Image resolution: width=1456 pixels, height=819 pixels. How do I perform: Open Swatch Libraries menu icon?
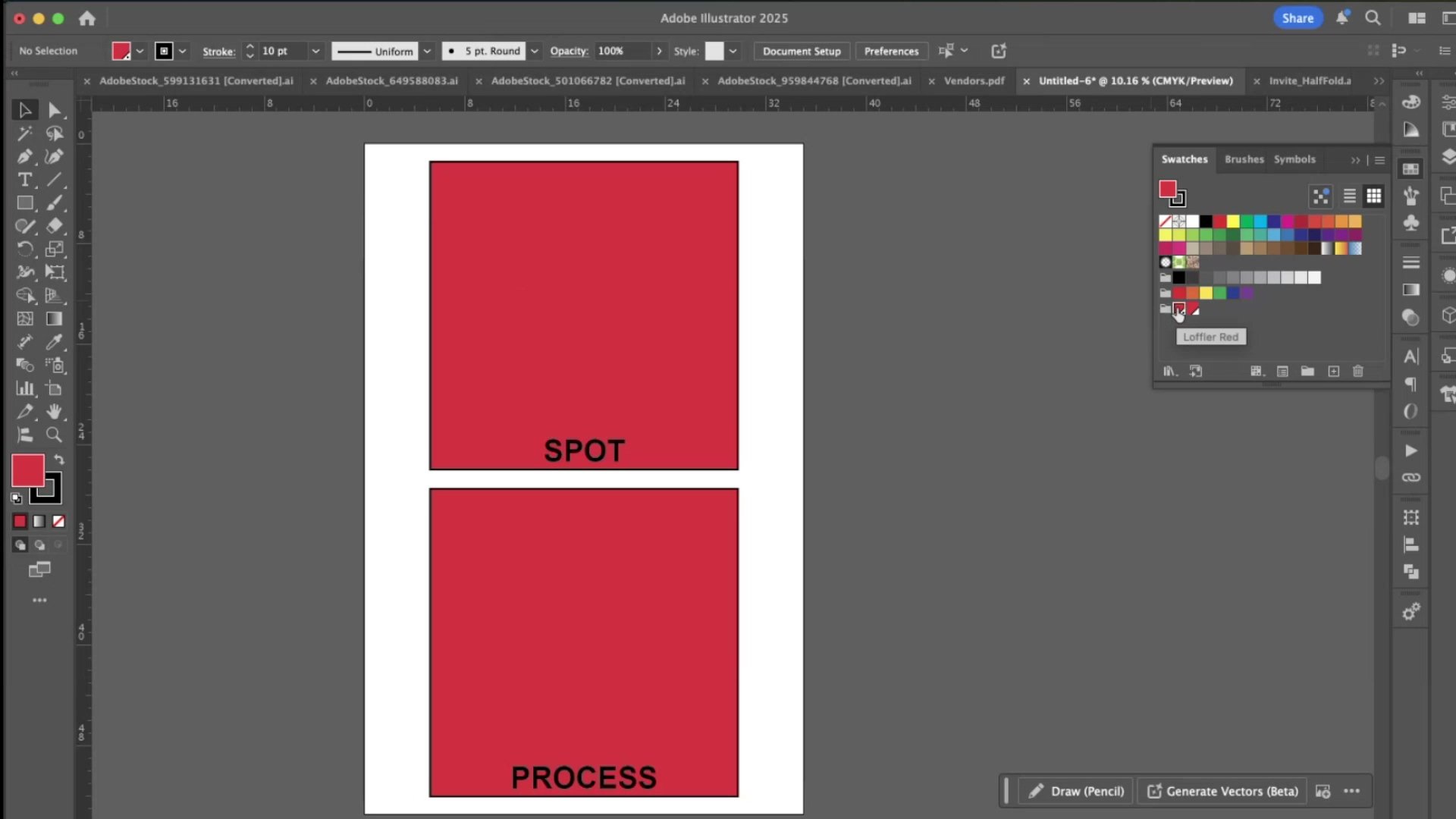(1170, 371)
